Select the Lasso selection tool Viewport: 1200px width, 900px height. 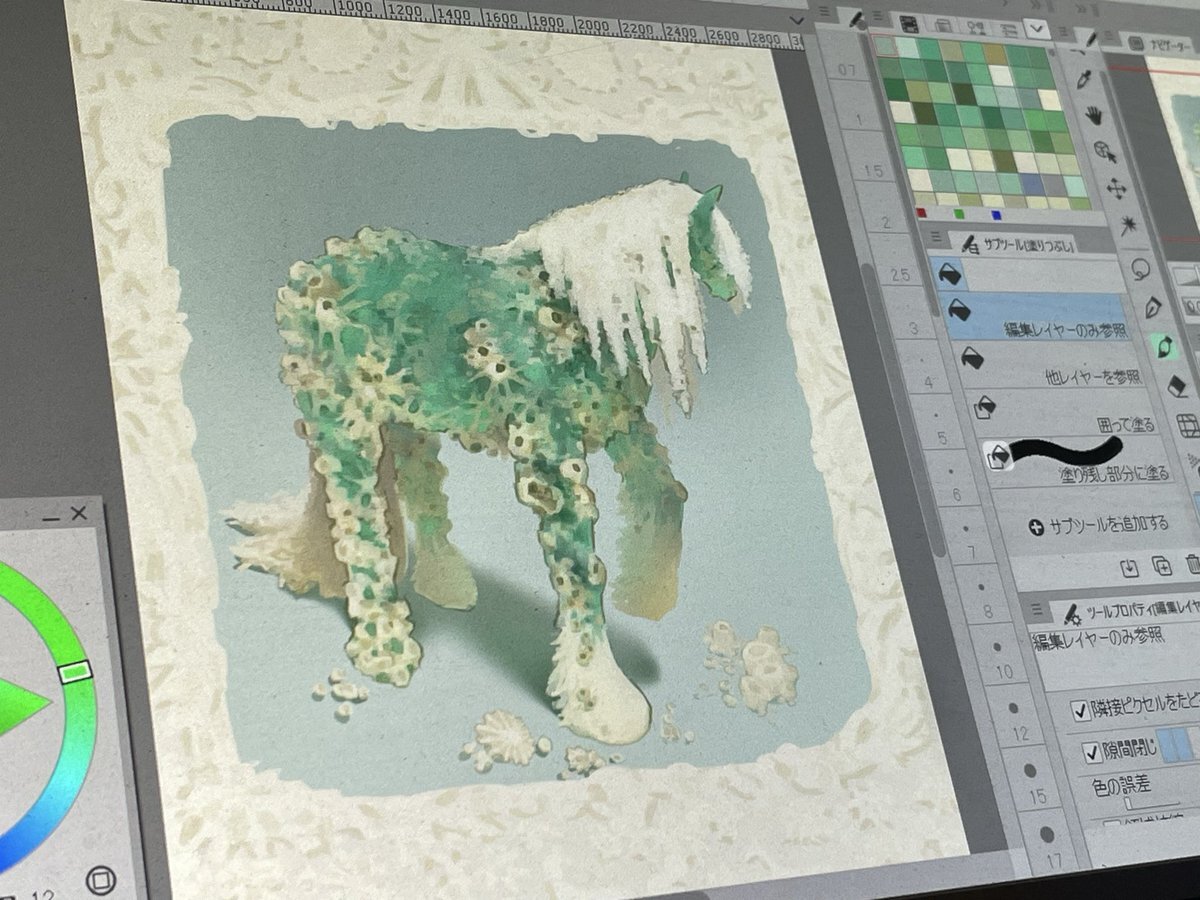tap(1140, 267)
